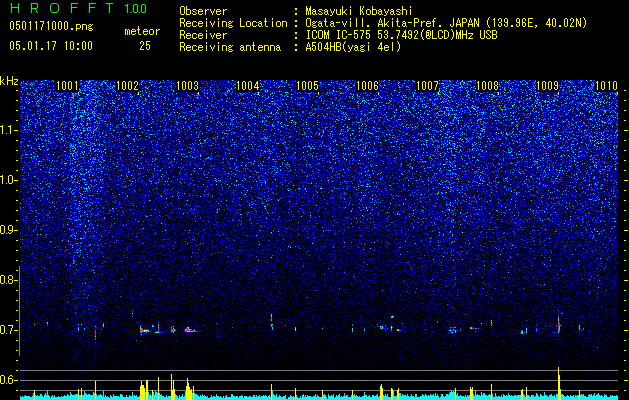Click the kHz axis unit label
Viewport: 629px width, 400px height.
tap(9, 81)
